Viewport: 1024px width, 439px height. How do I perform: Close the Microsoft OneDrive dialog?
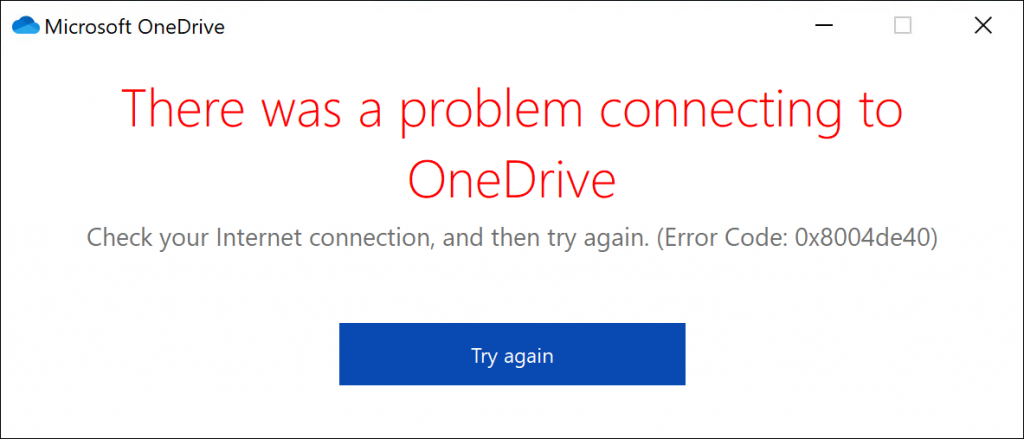(982, 26)
